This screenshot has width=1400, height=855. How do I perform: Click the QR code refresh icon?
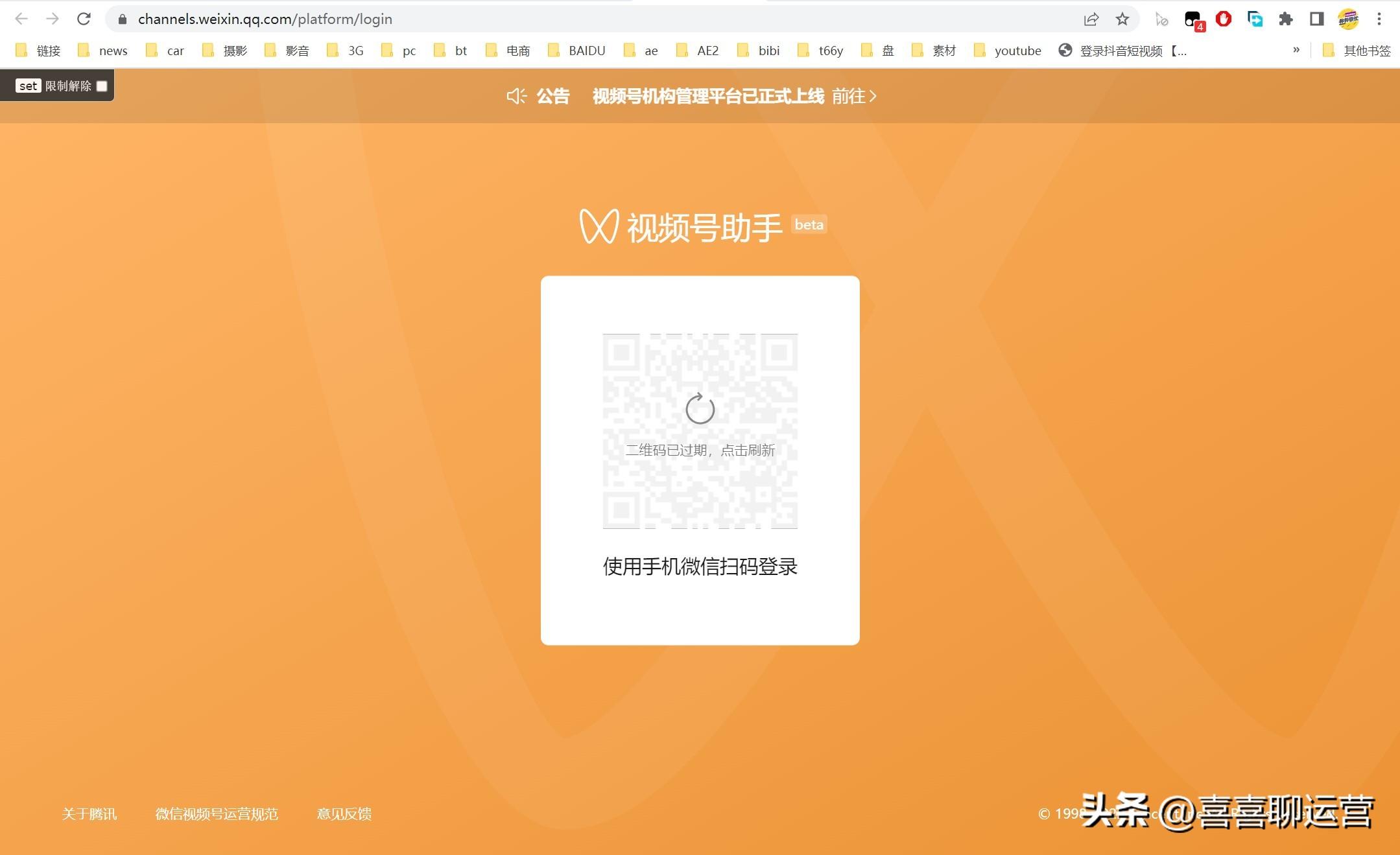[x=700, y=408]
